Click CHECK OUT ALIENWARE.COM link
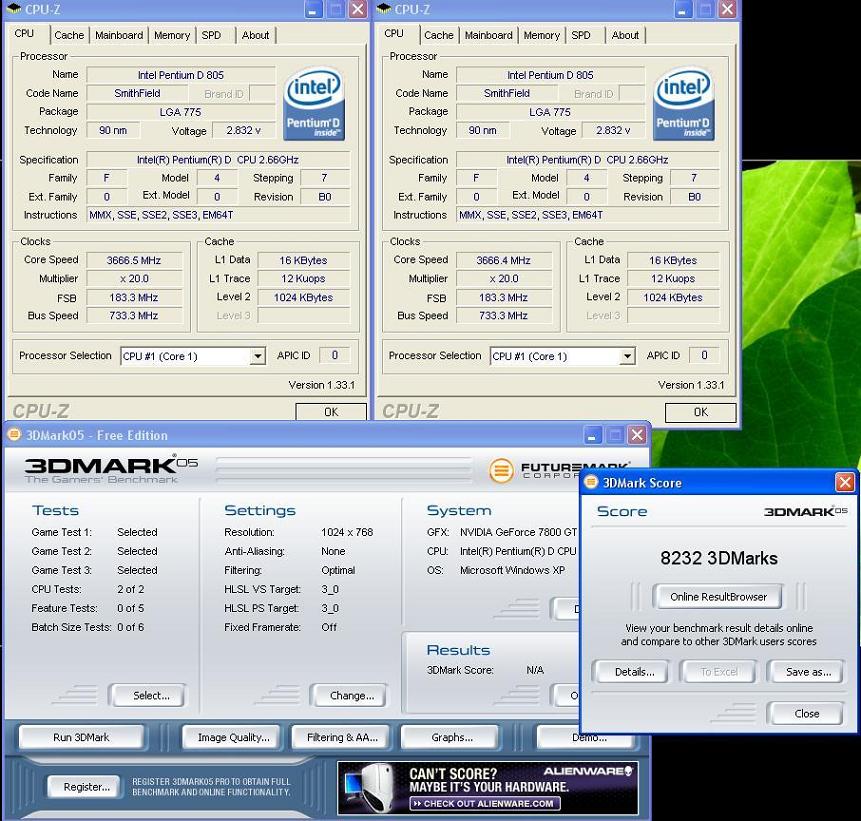Viewport: 861px width, 821px height. tap(485, 803)
